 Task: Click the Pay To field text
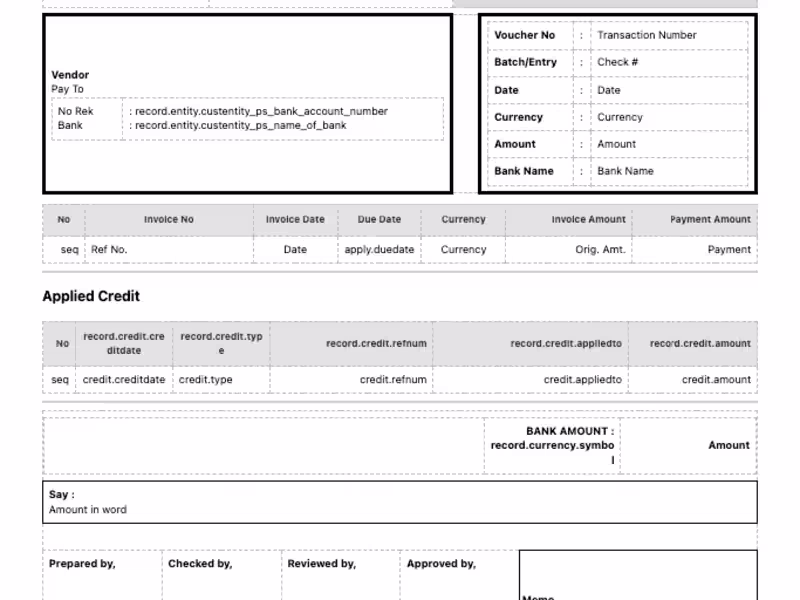pyautogui.click(x=67, y=89)
